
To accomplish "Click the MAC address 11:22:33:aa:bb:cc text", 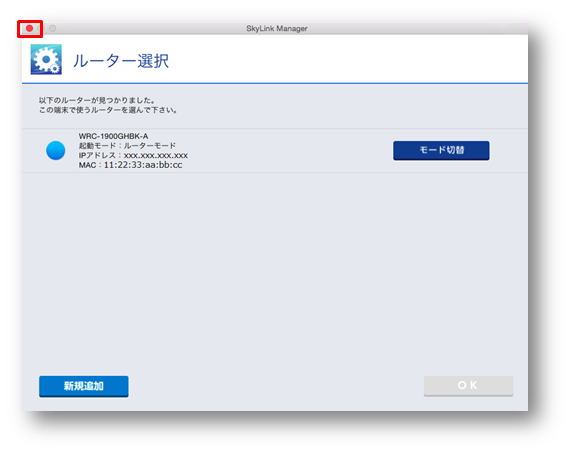I will tap(143, 165).
